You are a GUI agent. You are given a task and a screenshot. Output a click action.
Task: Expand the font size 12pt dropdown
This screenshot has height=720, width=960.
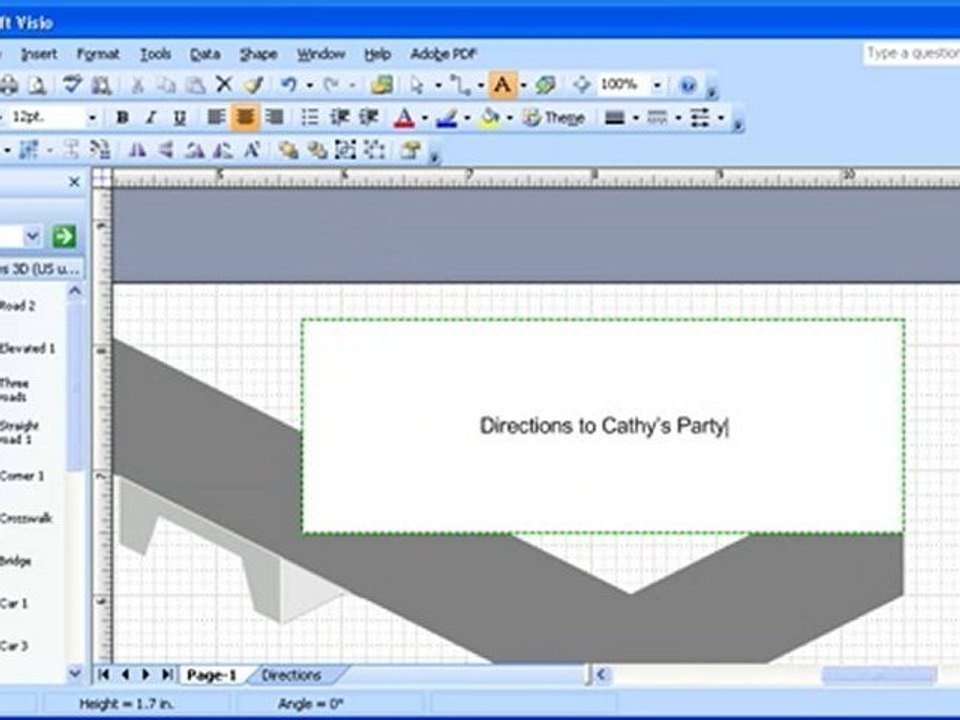pyautogui.click(x=92, y=117)
